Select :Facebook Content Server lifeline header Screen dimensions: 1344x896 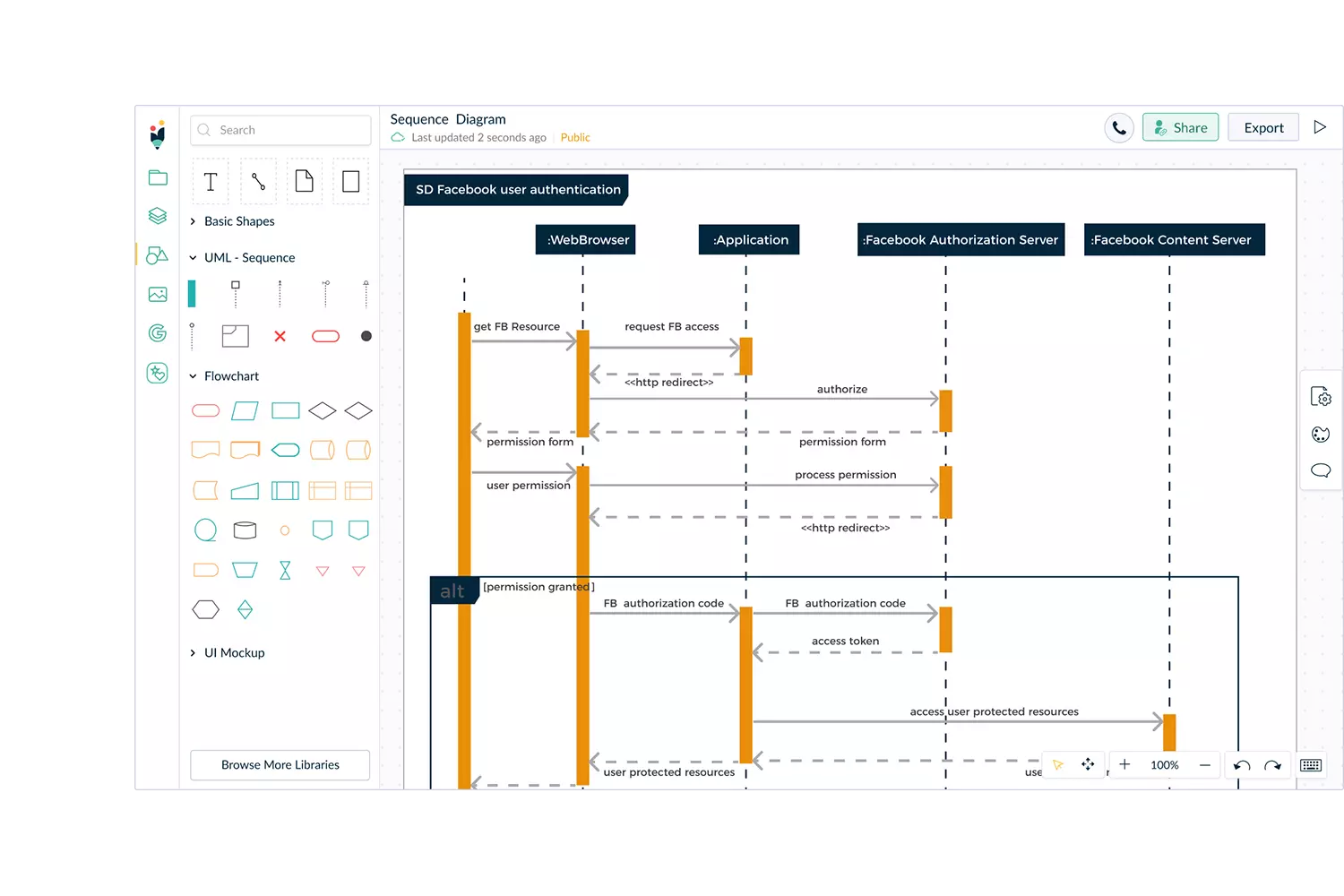(x=1175, y=239)
